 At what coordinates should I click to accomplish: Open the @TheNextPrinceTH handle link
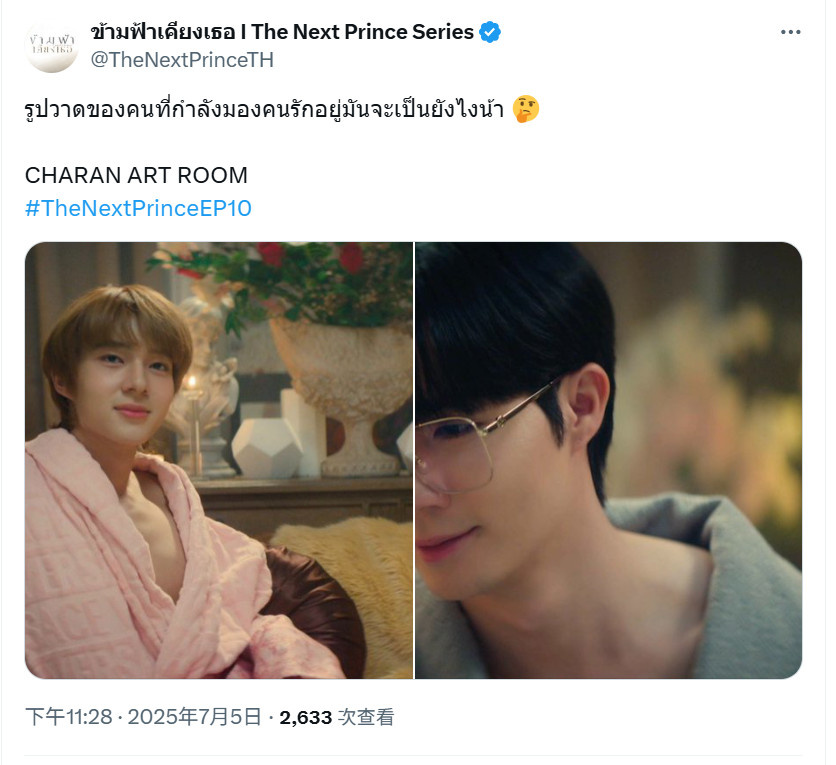pos(182,60)
